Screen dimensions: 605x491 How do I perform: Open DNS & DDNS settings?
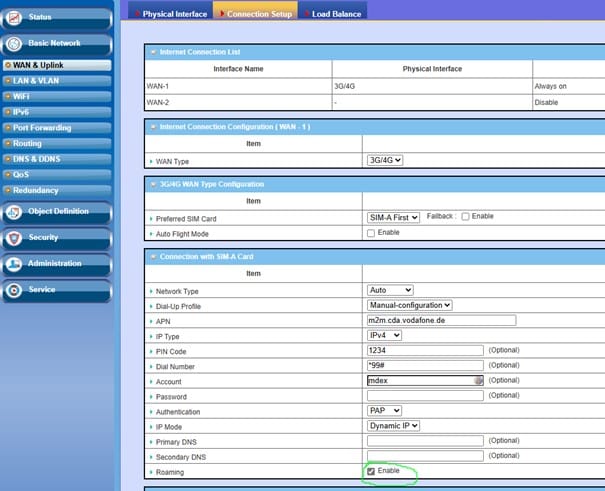57,159
